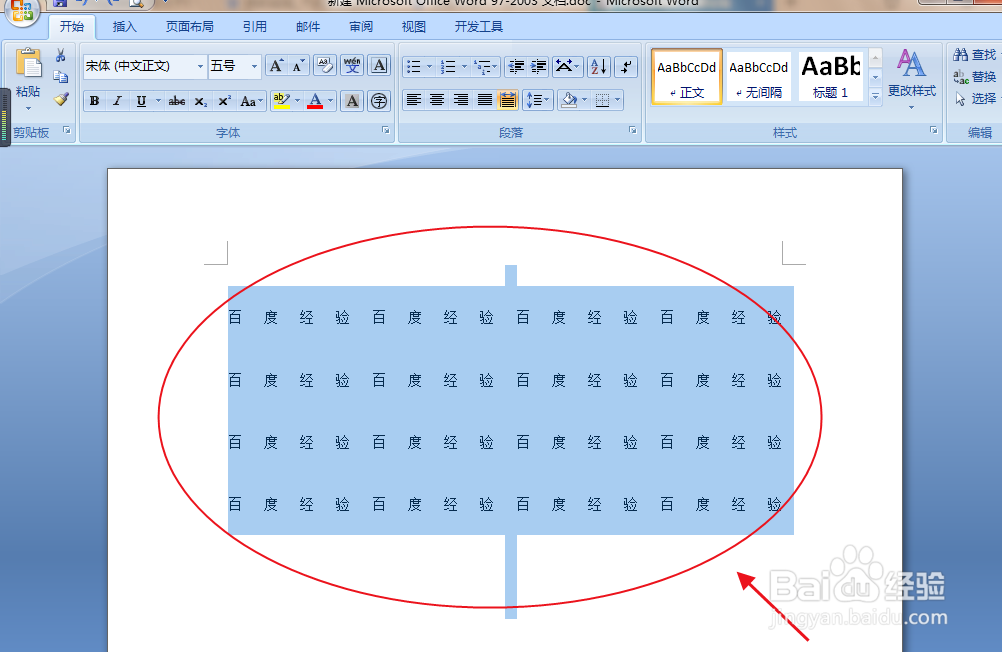Select 标题 1 style thumbnail
The image size is (1002, 652).
(831, 77)
